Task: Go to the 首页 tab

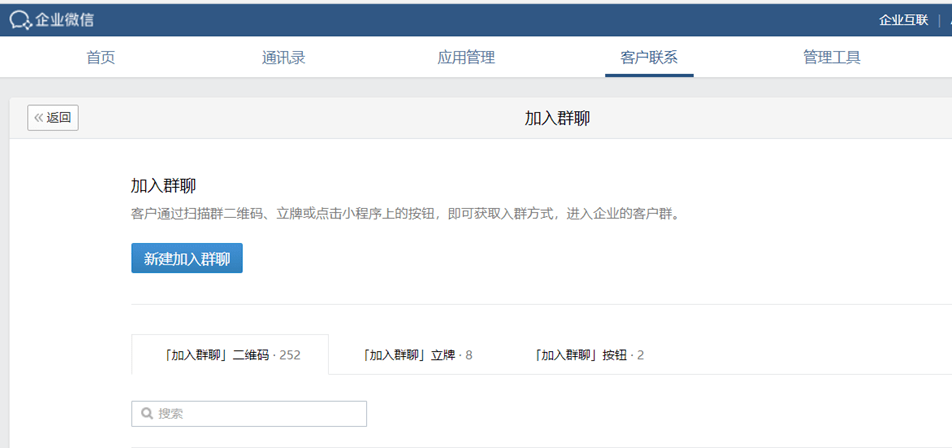Action: [101, 58]
